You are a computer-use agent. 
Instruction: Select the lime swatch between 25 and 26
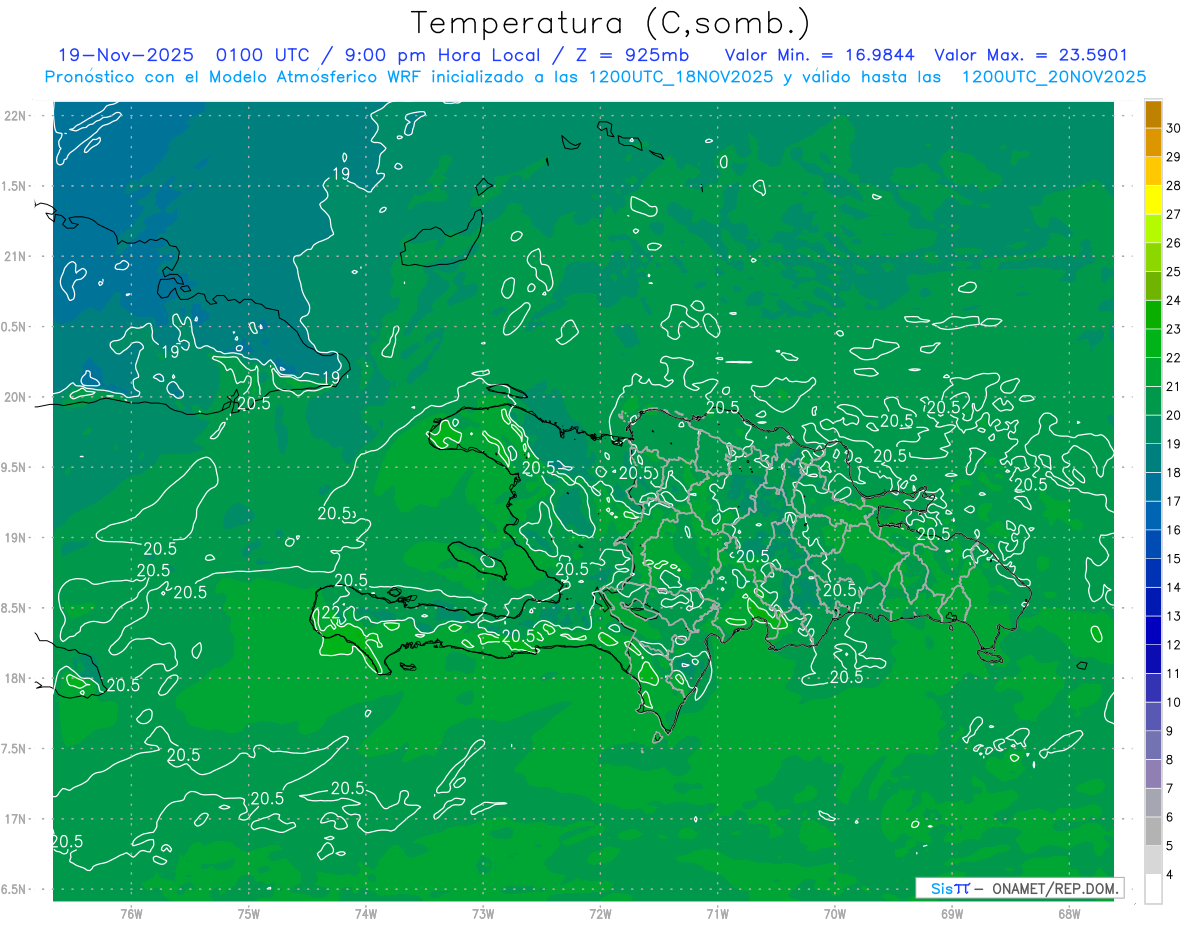(x=1154, y=257)
